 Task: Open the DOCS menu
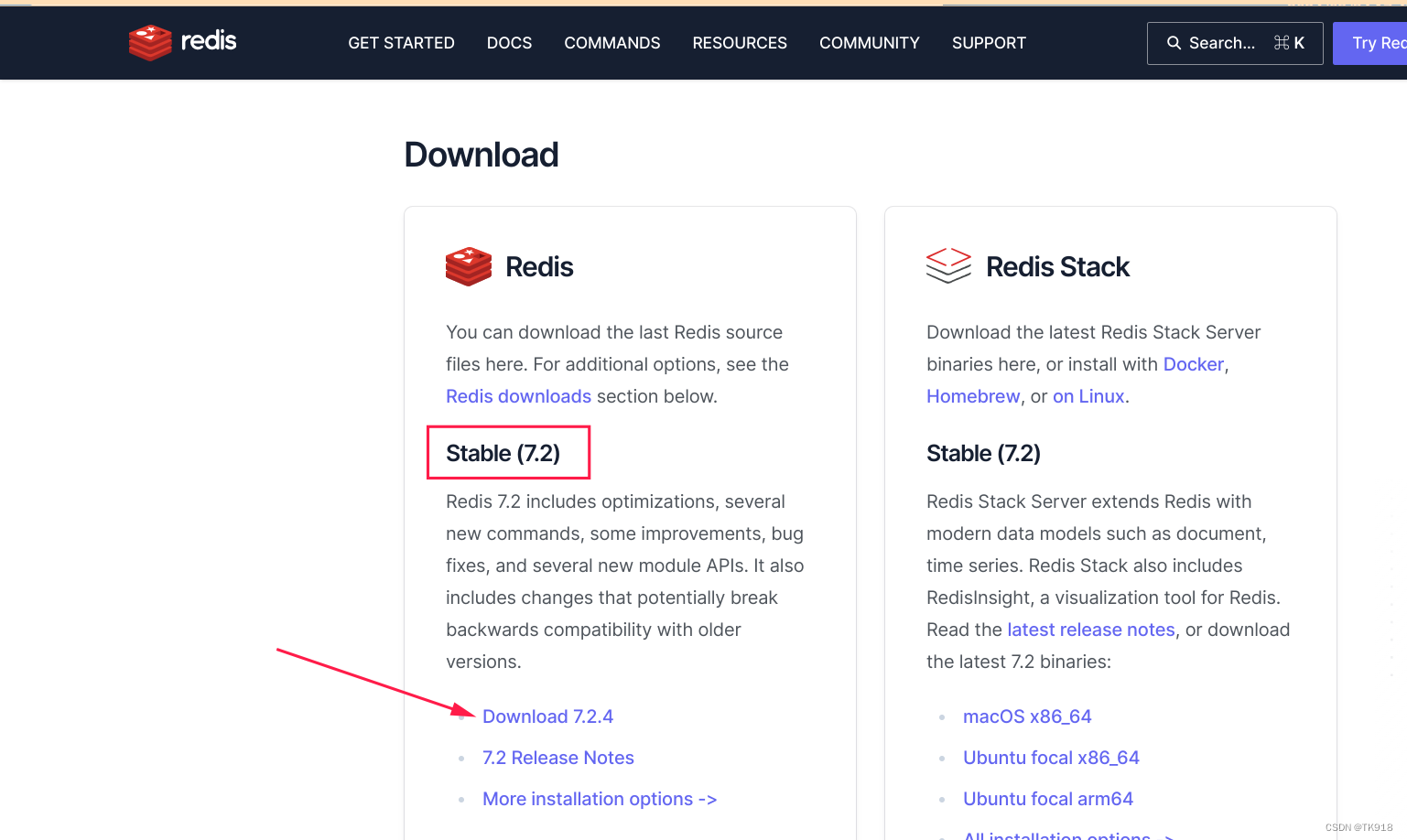(x=509, y=43)
